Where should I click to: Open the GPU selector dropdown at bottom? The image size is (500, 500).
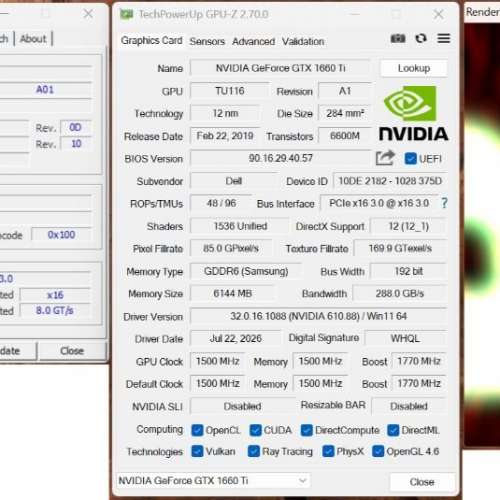213,480
